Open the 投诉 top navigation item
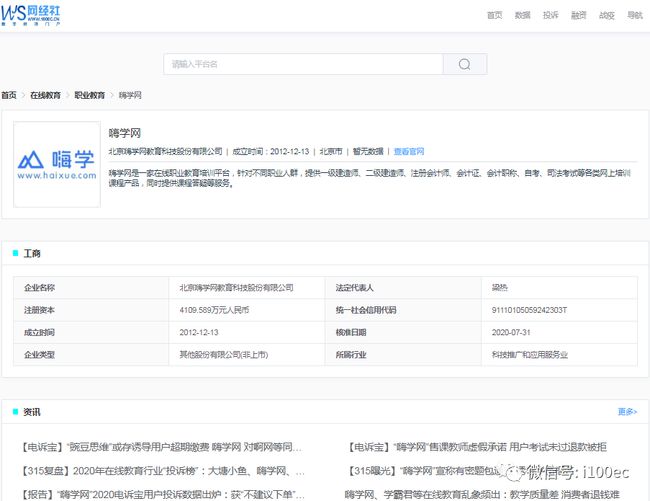 [551, 15]
